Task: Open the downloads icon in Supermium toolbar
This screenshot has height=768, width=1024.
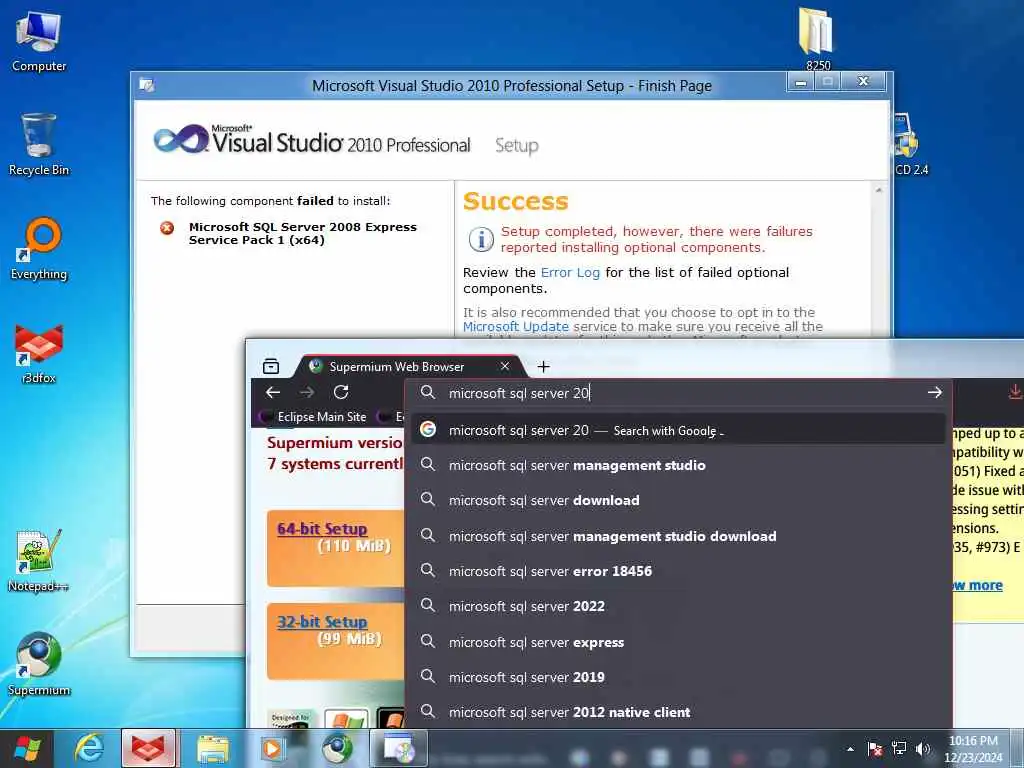Action: (x=1015, y=392)
